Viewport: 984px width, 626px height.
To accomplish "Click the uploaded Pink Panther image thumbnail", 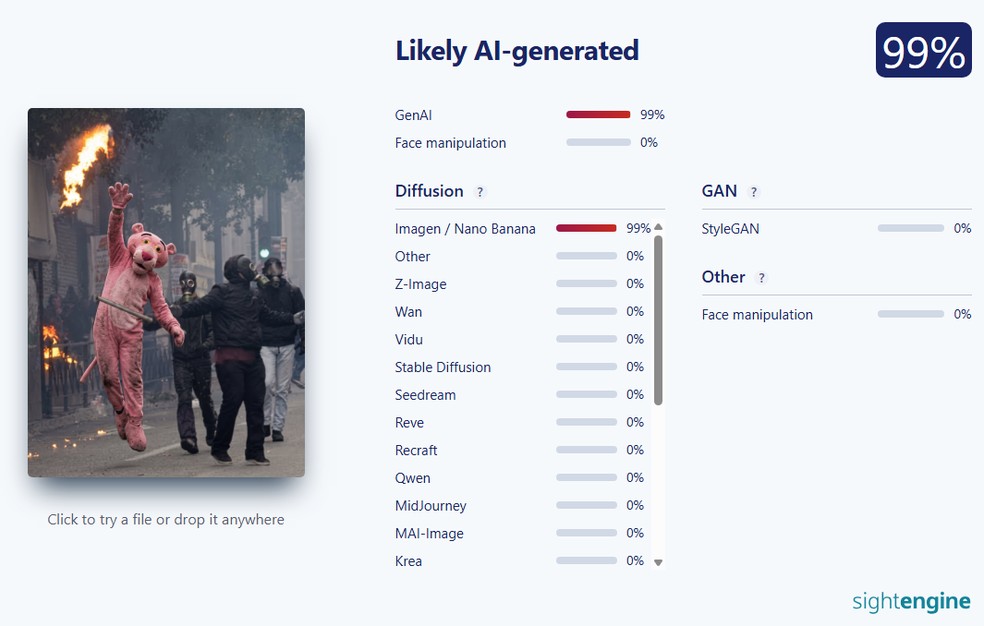I will [166, 292].
